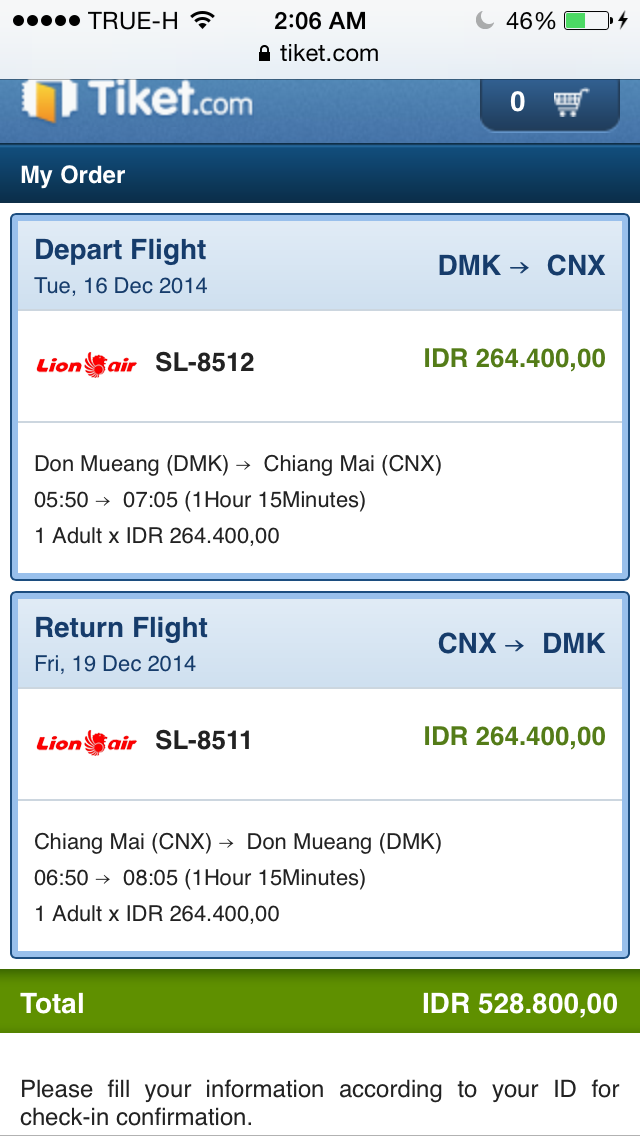Tap the CNX → DMK route label

521,643
